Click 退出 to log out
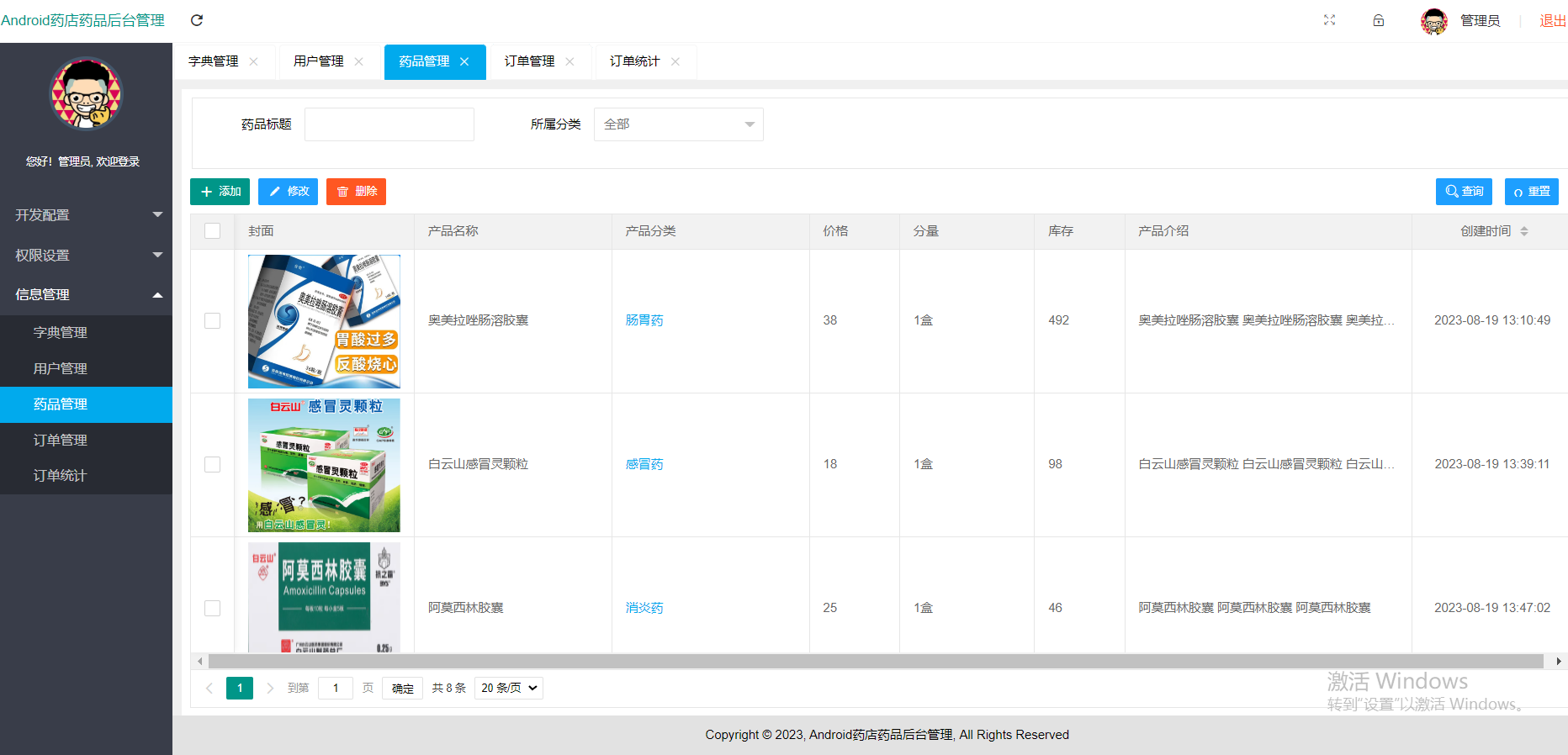 tap(1552, 21)
